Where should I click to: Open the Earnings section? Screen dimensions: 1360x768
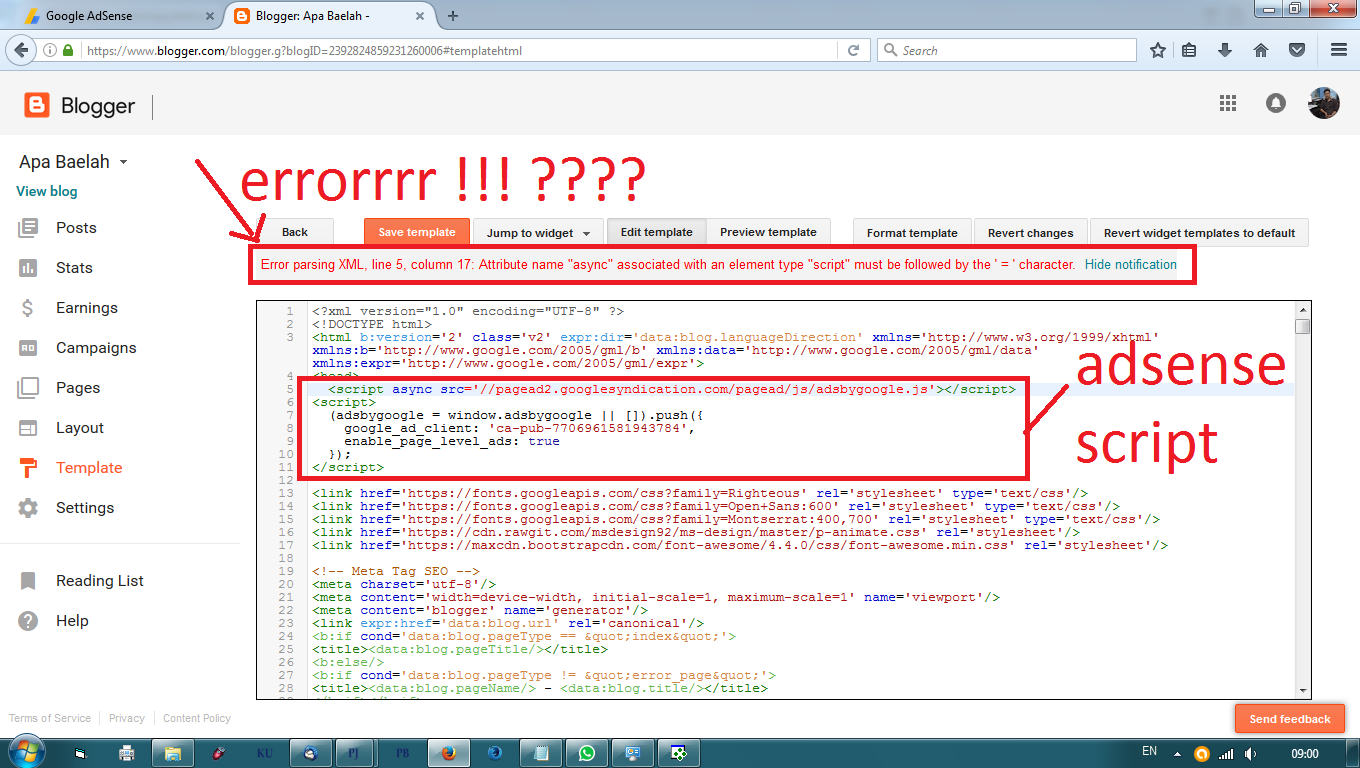(x=87, y=308)
